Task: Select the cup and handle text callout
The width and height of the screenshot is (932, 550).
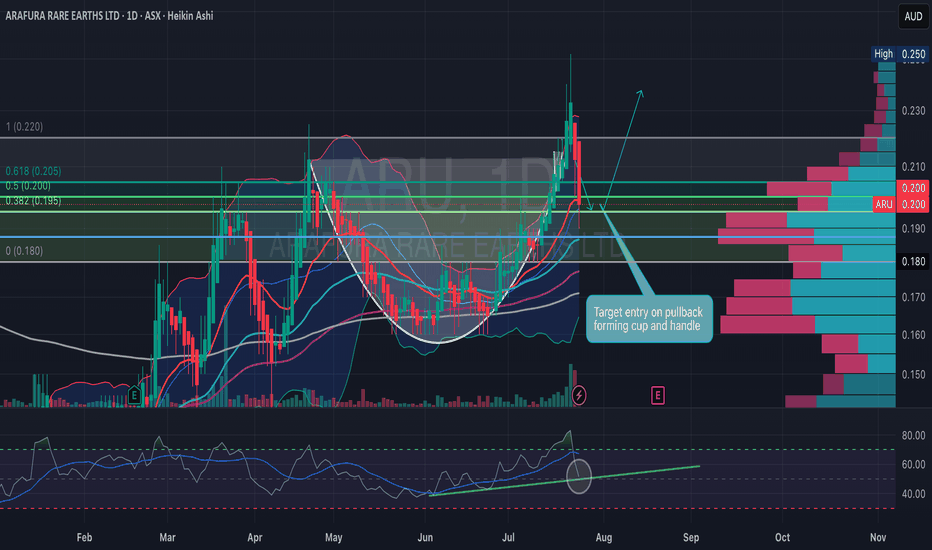Action: pyautogui.click(x=649, y=319)
